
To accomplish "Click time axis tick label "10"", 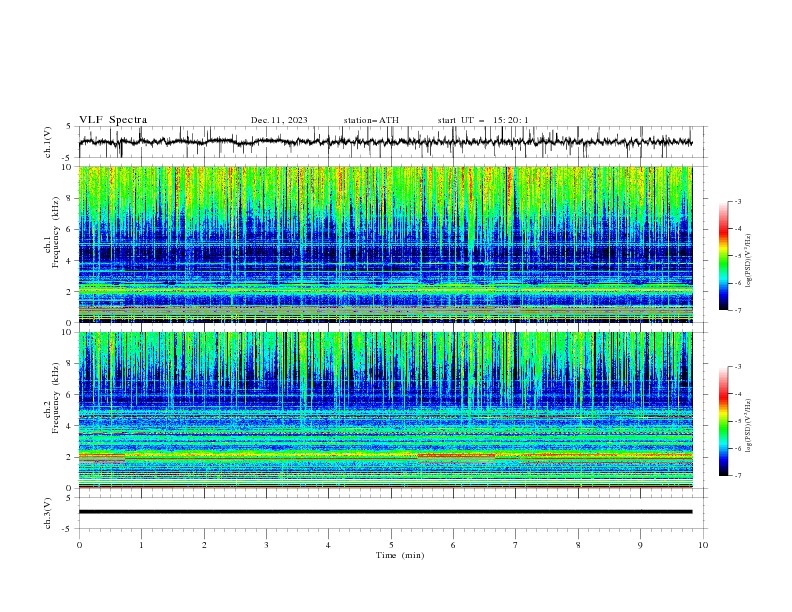I will tap(703, 545).
